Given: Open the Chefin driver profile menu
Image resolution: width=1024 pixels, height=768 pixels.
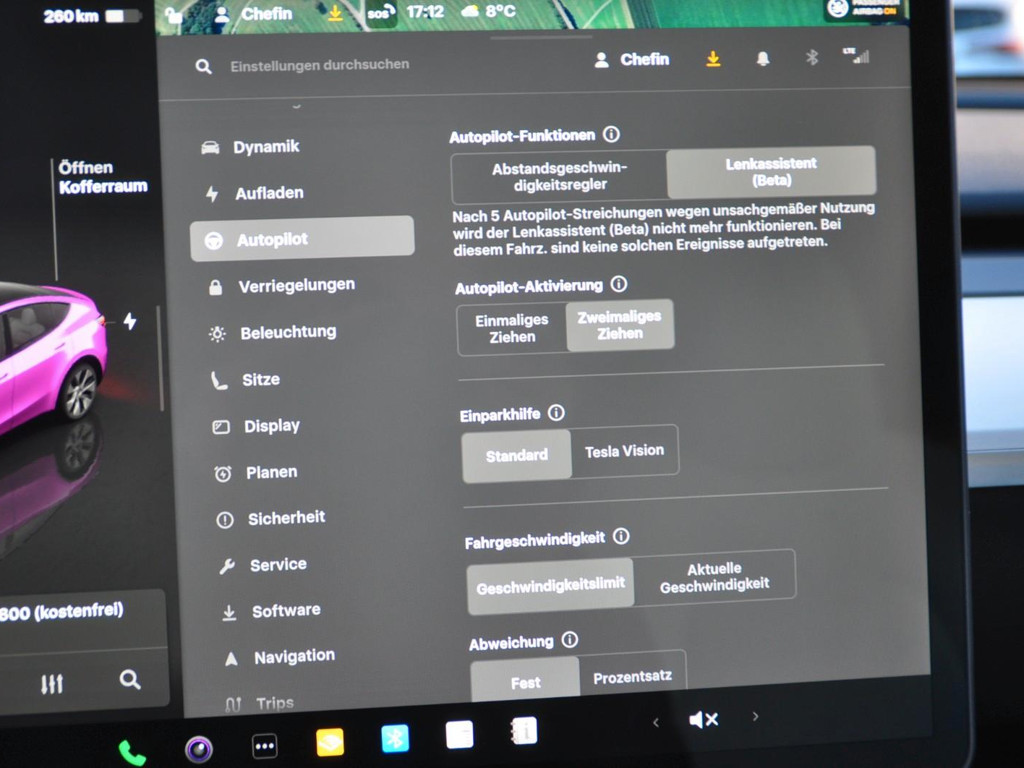Looking at the screenshot, I should [634, 59].
